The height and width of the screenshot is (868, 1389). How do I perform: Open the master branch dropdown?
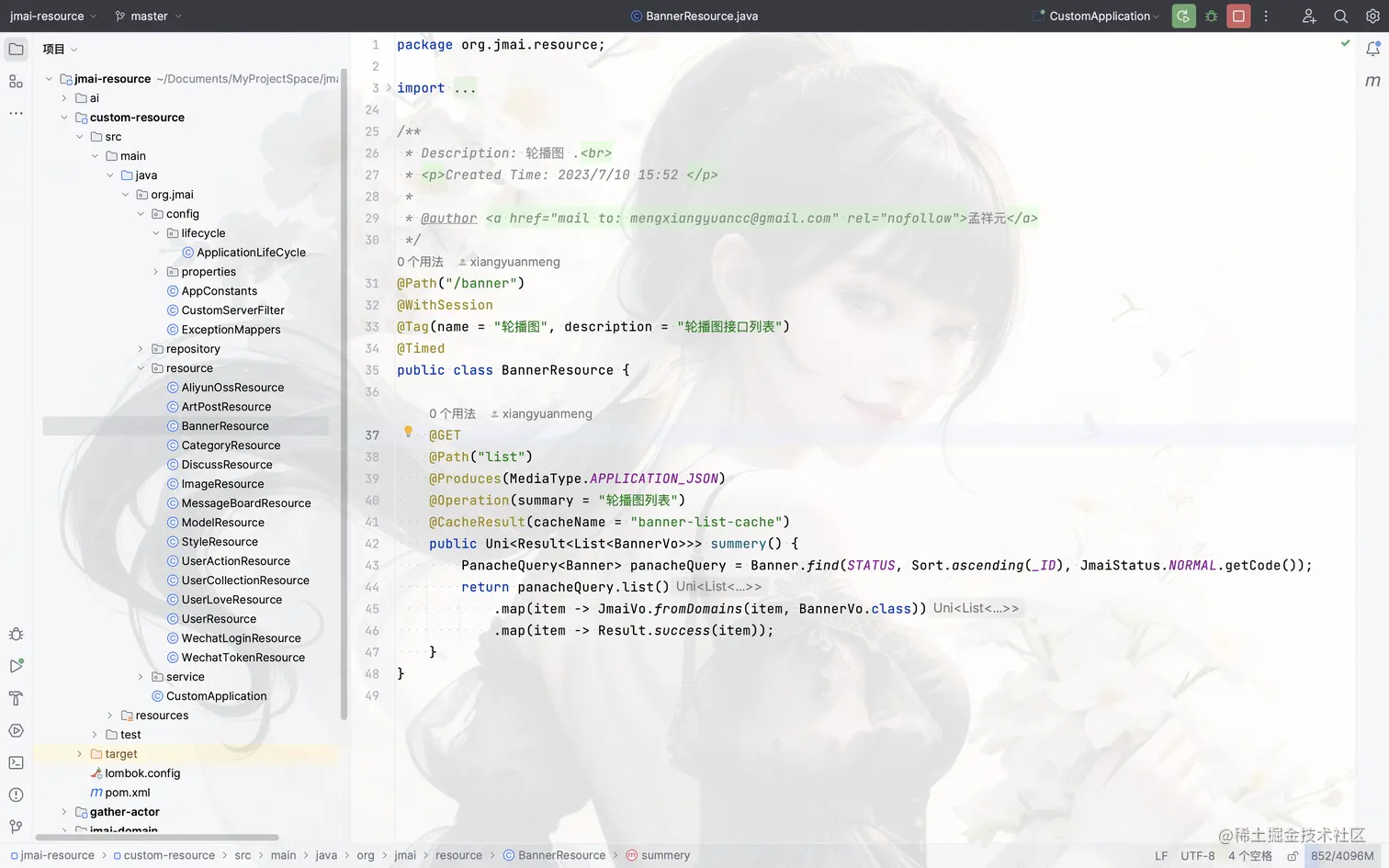coord(149,16)
